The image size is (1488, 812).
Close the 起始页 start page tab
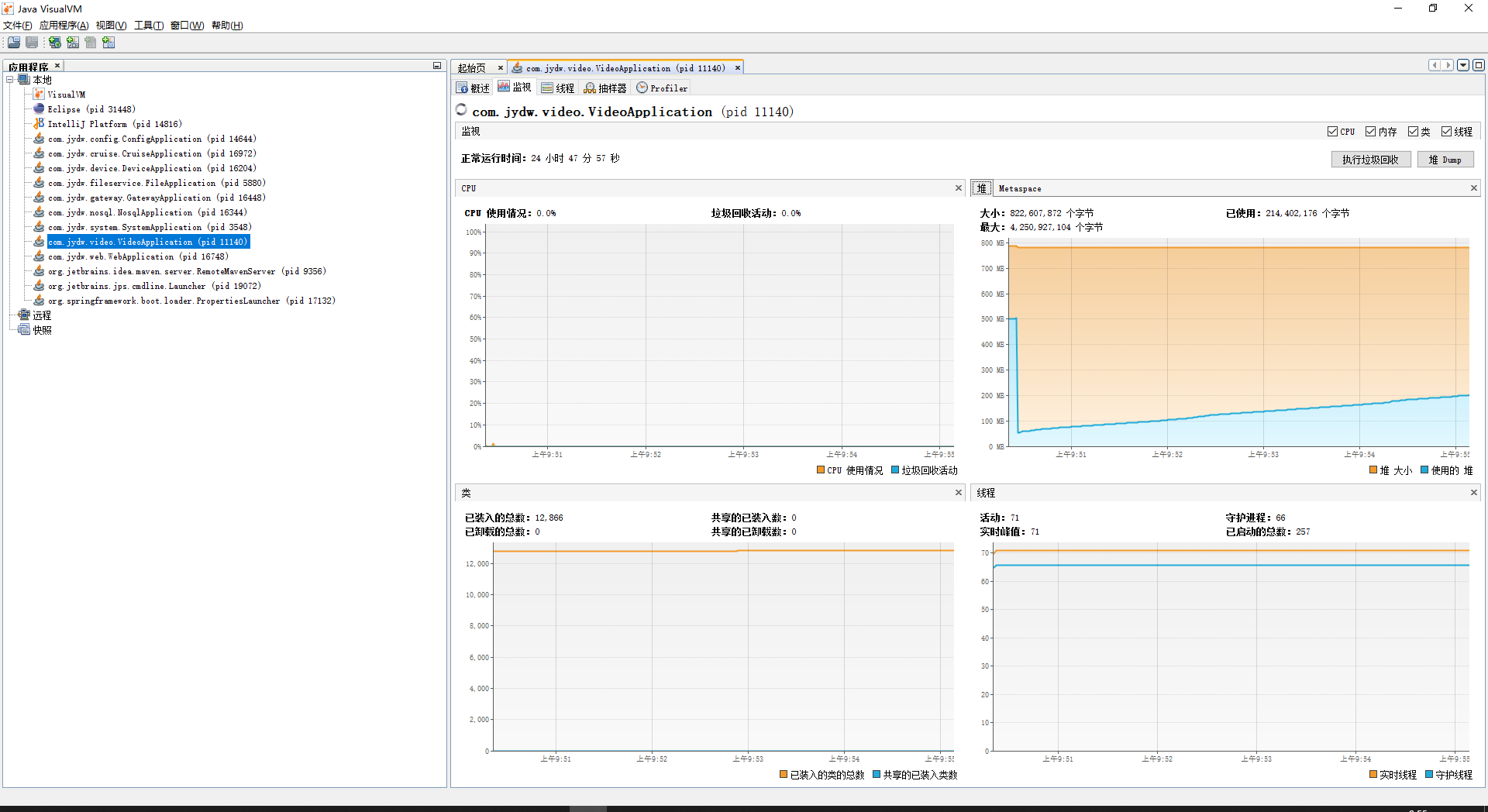[x=500, y=68]
